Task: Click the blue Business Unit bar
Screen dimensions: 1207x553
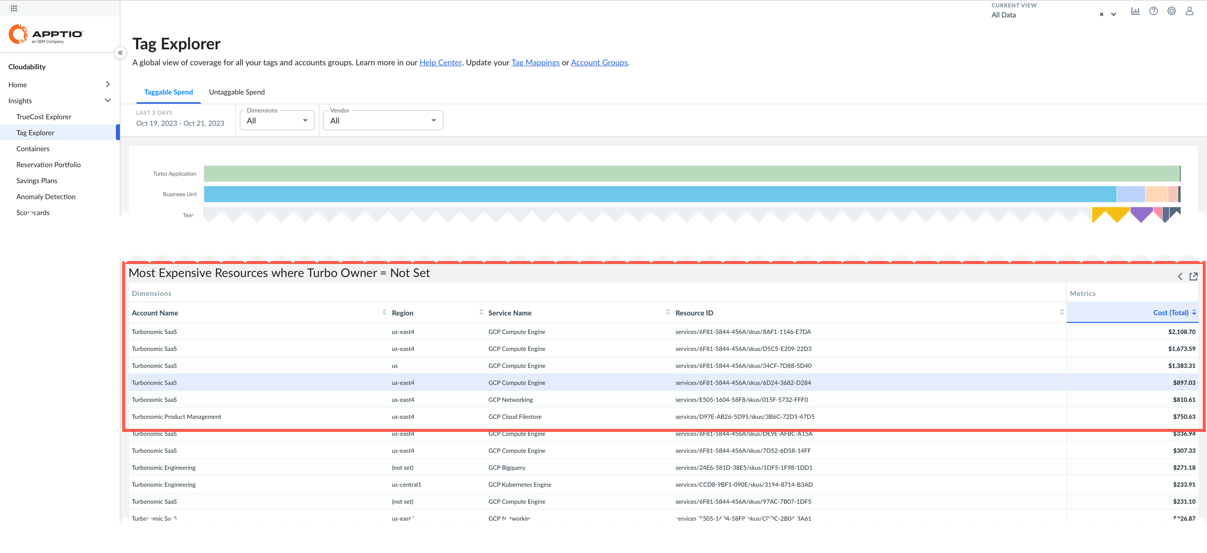Action: click(660, 194)
